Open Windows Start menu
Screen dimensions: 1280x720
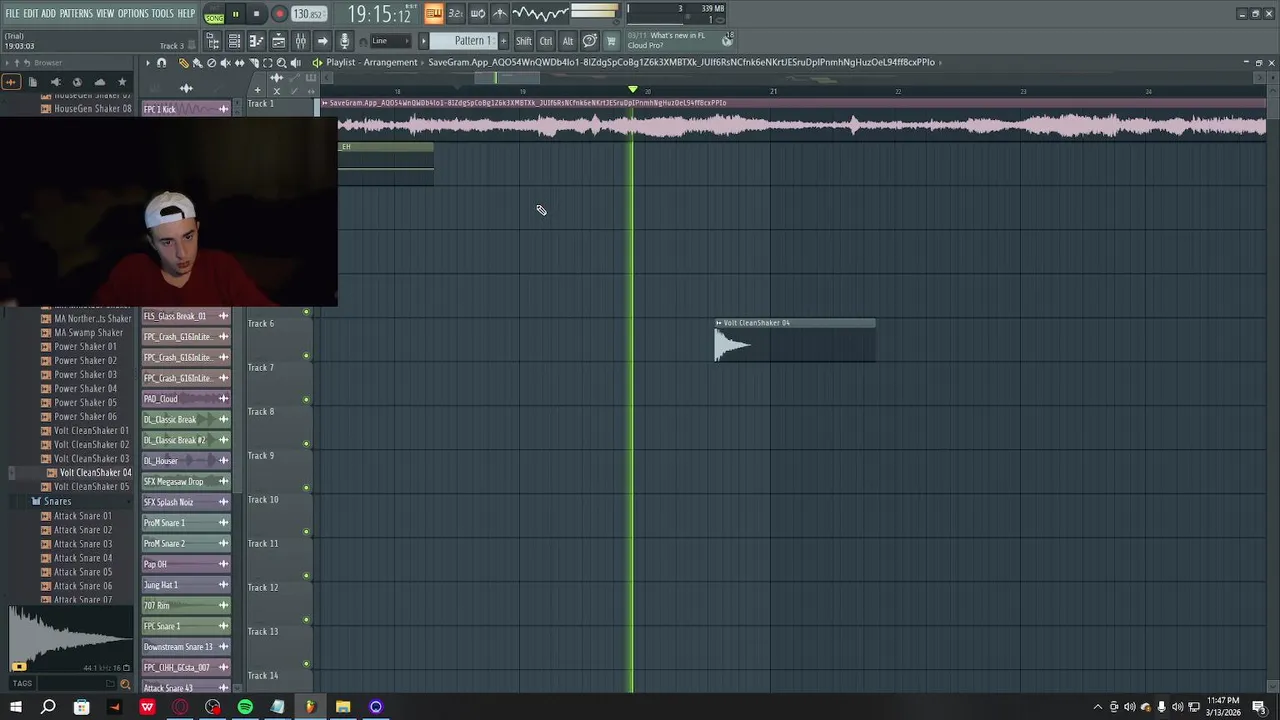[14, 707]
